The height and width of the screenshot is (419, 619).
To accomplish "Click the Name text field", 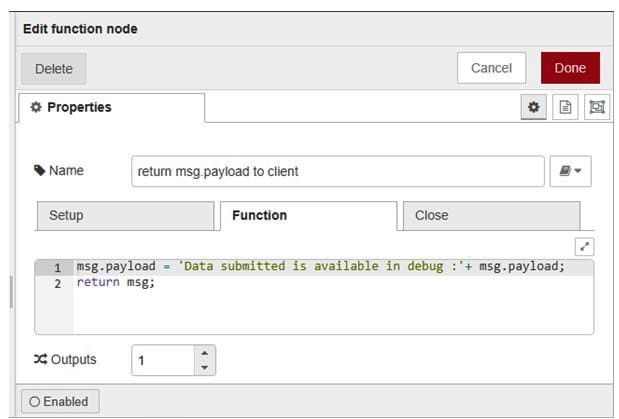I will [337, 171].
